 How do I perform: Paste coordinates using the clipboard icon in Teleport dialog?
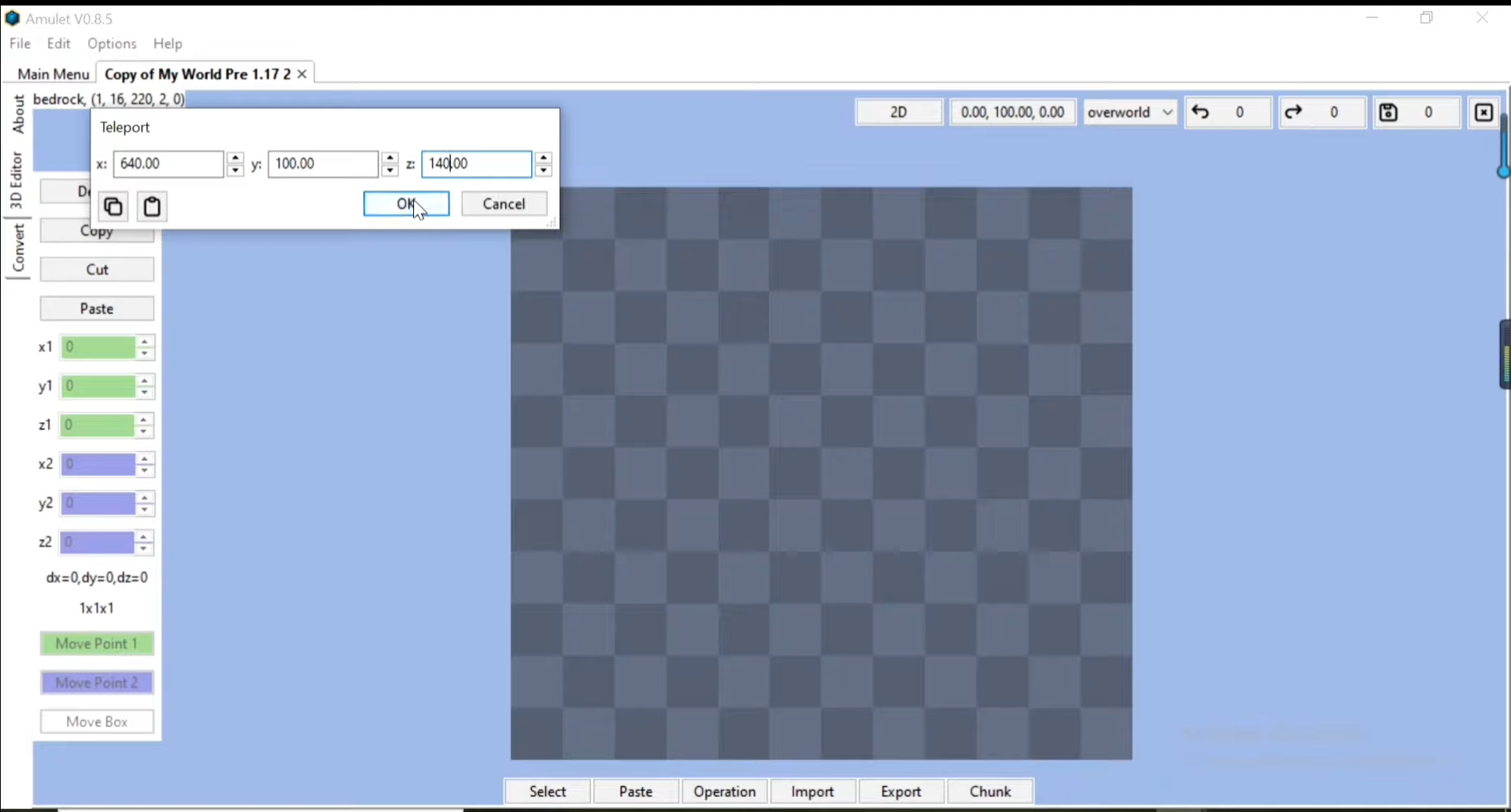[151, 206]
